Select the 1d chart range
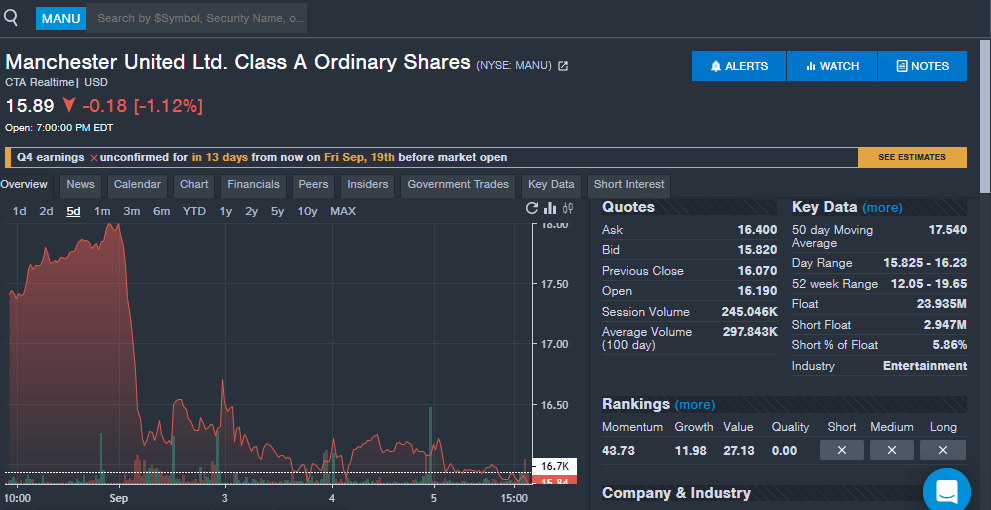 (x=20, y=211)
